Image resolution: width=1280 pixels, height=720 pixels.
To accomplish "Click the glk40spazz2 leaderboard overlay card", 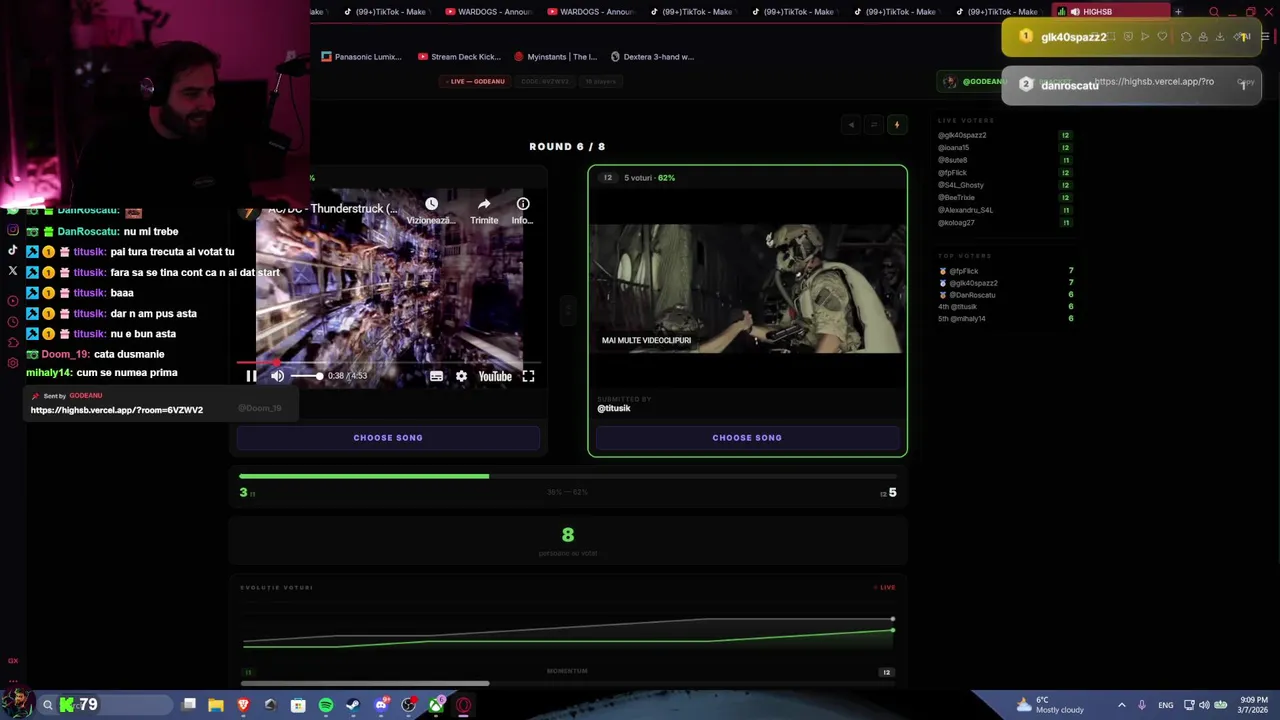I will pos(1131,37).
